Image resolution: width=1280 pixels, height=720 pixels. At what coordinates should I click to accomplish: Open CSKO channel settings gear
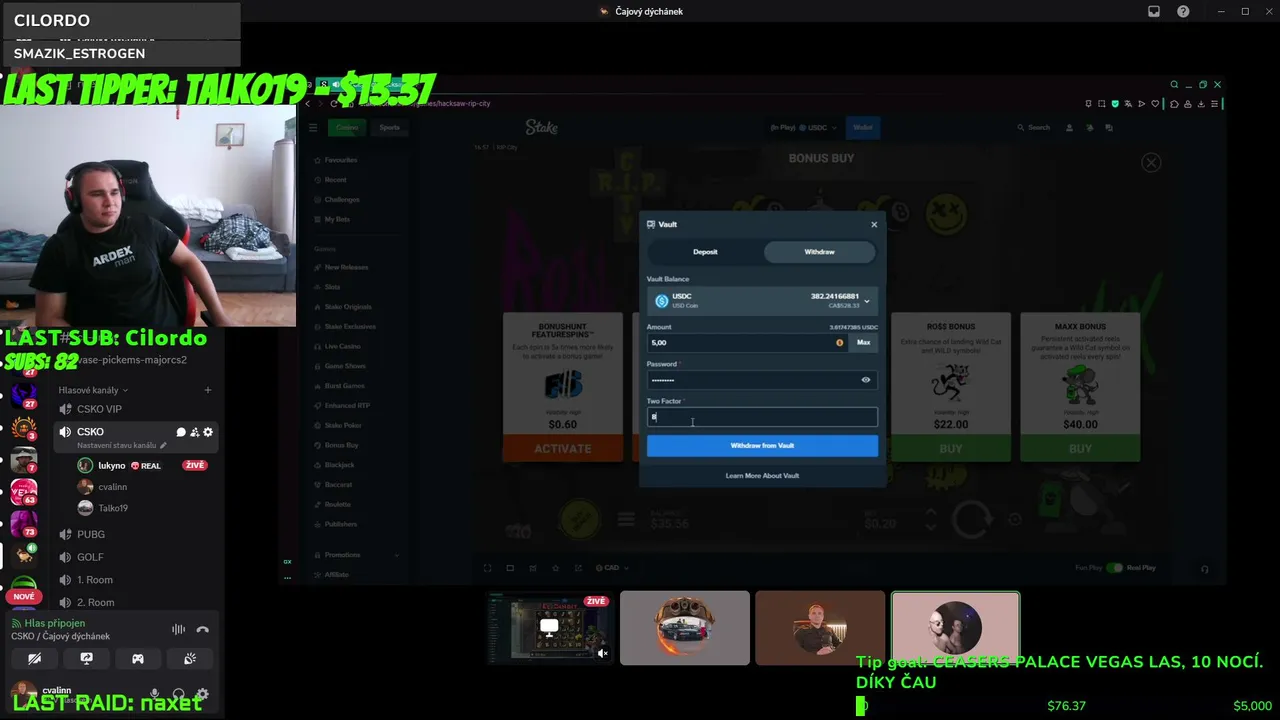click(x=208, y=432)
